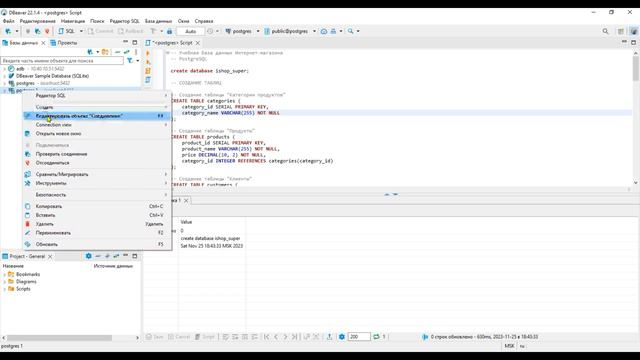Click the Auto commit mode field
The height and width of the screenshot is (360, 640).
(191, 31)
